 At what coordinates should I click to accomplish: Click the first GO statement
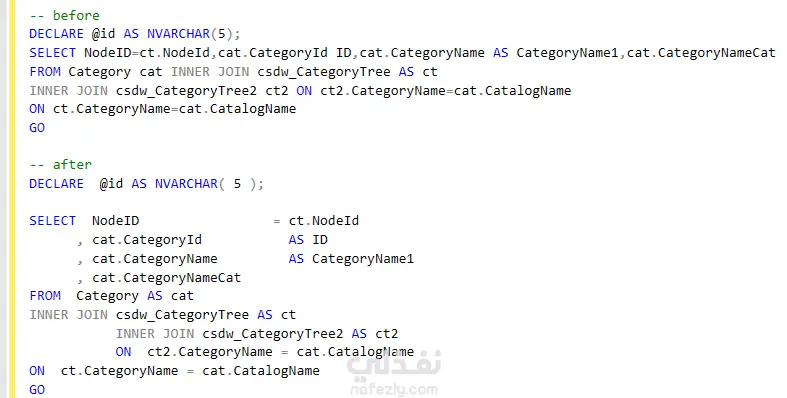tap(37, 127)
